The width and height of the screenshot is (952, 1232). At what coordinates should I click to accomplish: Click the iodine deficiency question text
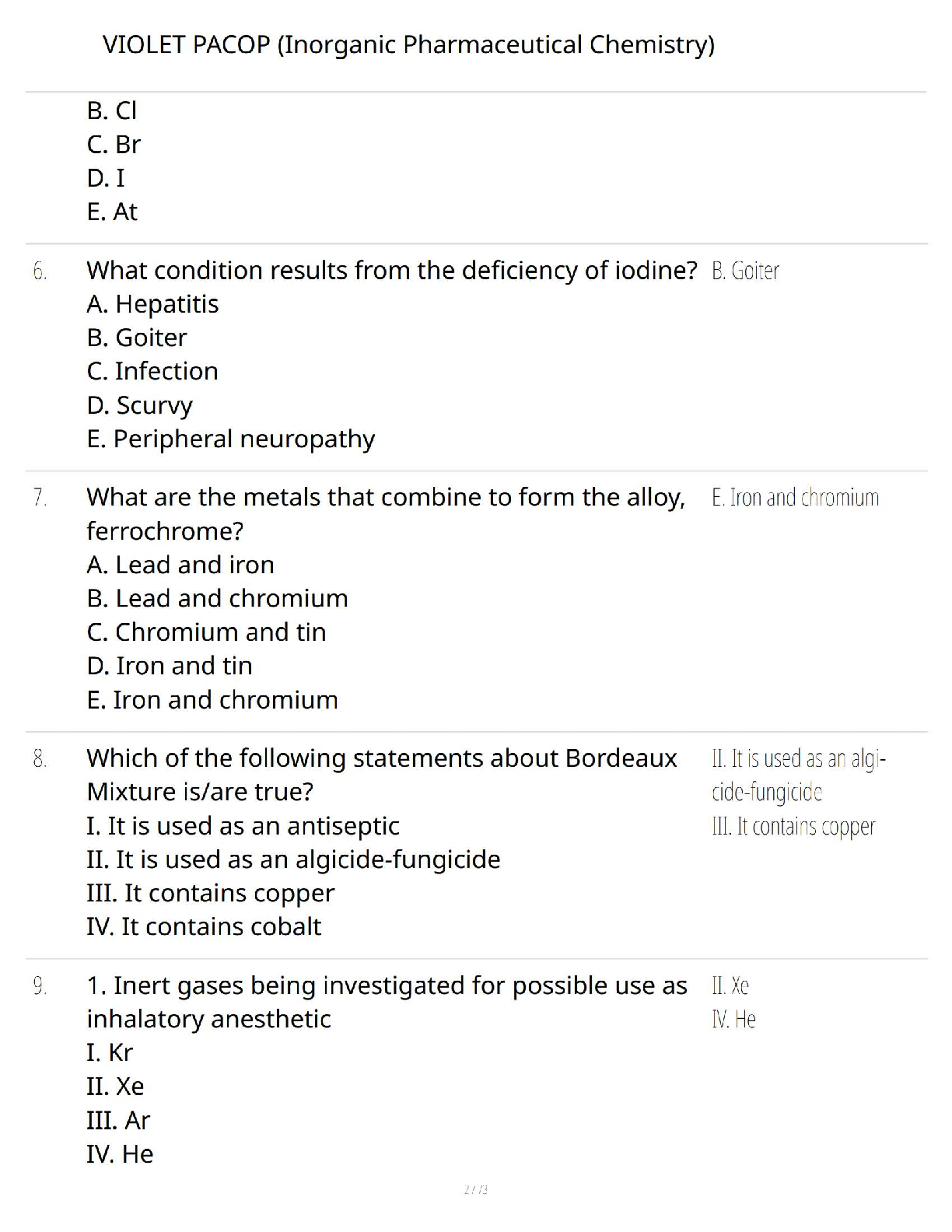[392, 271]
